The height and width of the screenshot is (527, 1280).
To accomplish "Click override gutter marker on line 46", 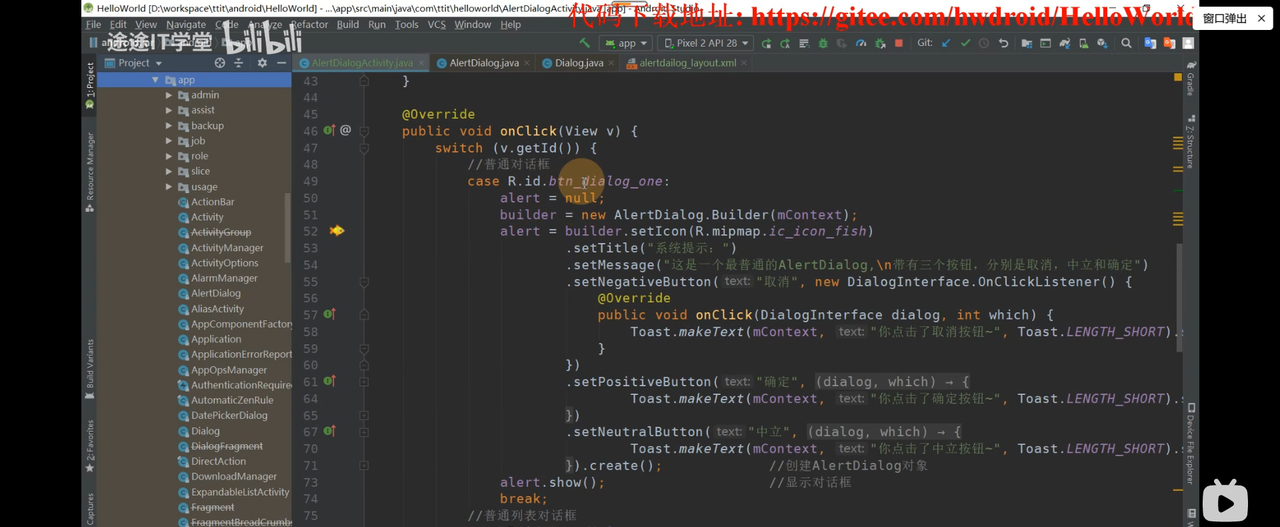I will [x=328, y=130].
